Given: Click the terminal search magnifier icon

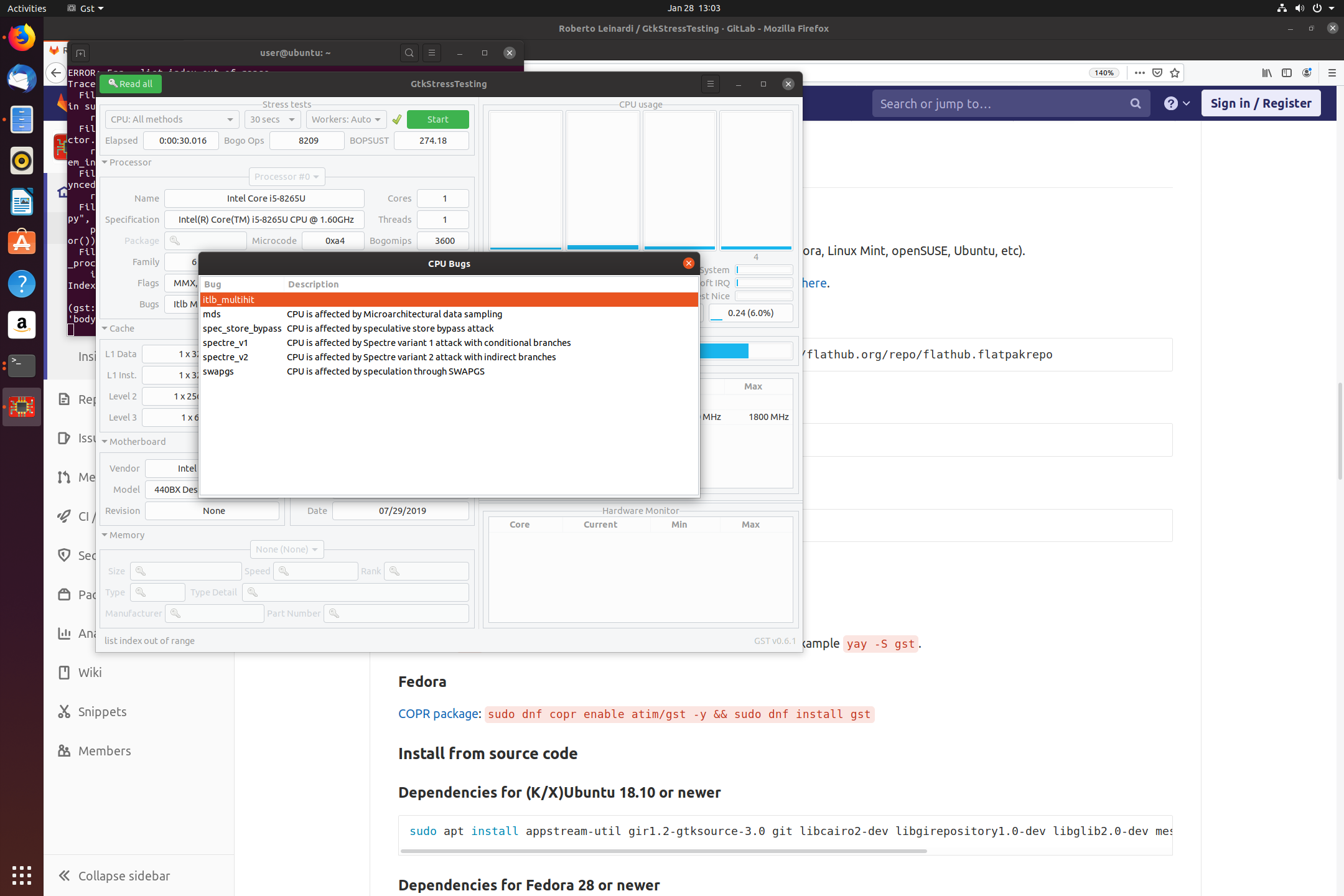Looking at the screenshot, I should click(409, 53).
